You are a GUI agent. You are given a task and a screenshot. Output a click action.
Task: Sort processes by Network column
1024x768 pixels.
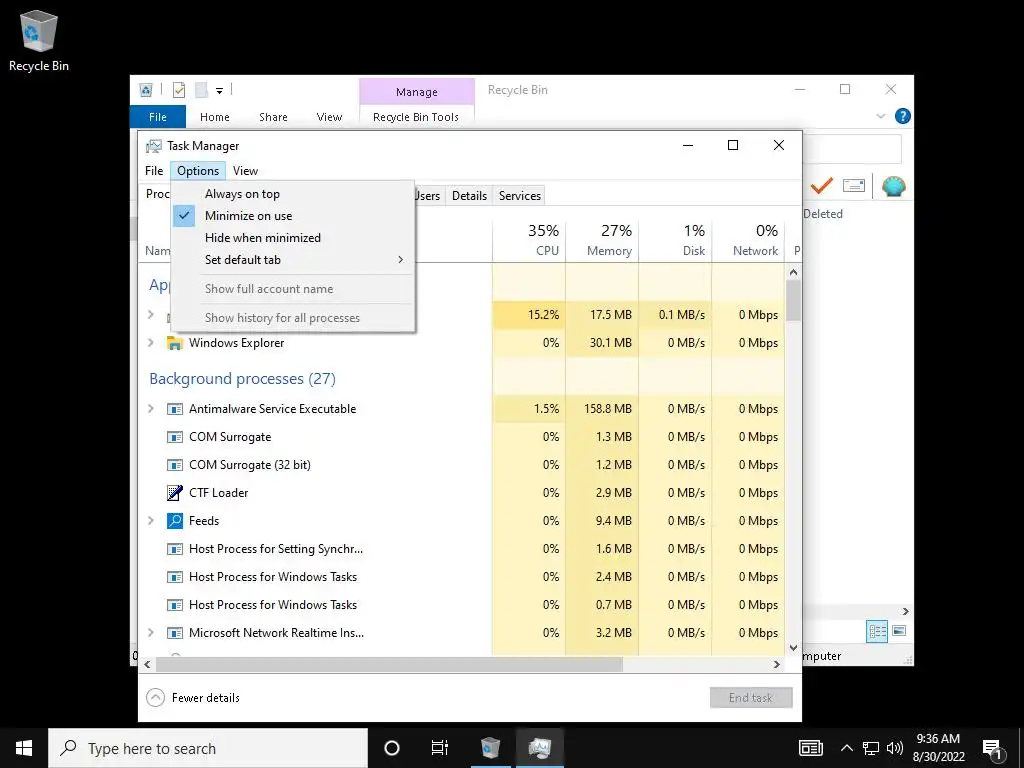tap(748, 240)
